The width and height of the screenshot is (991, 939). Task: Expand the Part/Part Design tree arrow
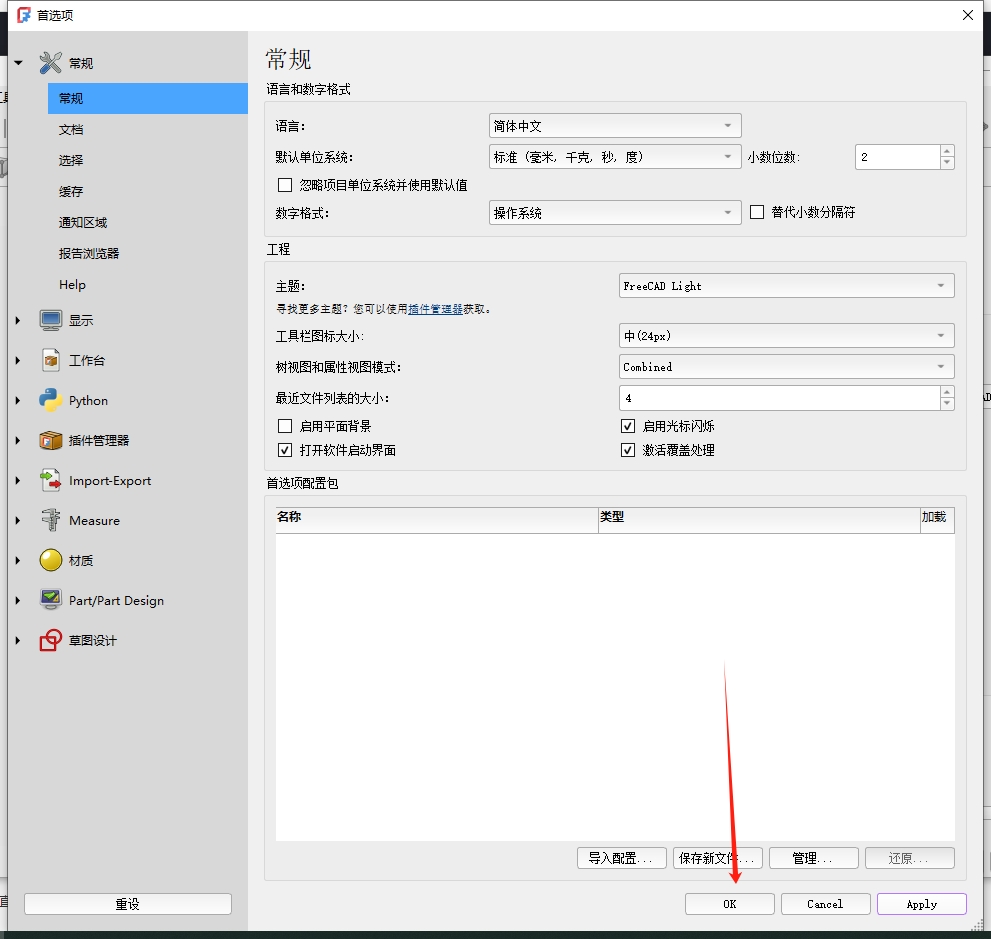click(18, 601)
